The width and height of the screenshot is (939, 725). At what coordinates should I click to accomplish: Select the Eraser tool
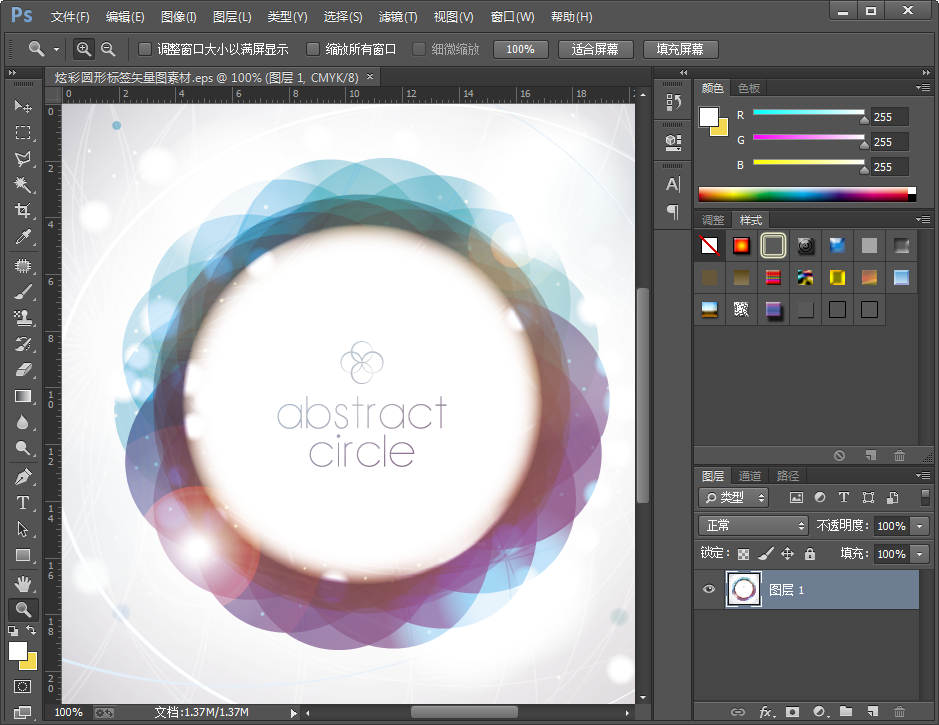tap(23, 370)
